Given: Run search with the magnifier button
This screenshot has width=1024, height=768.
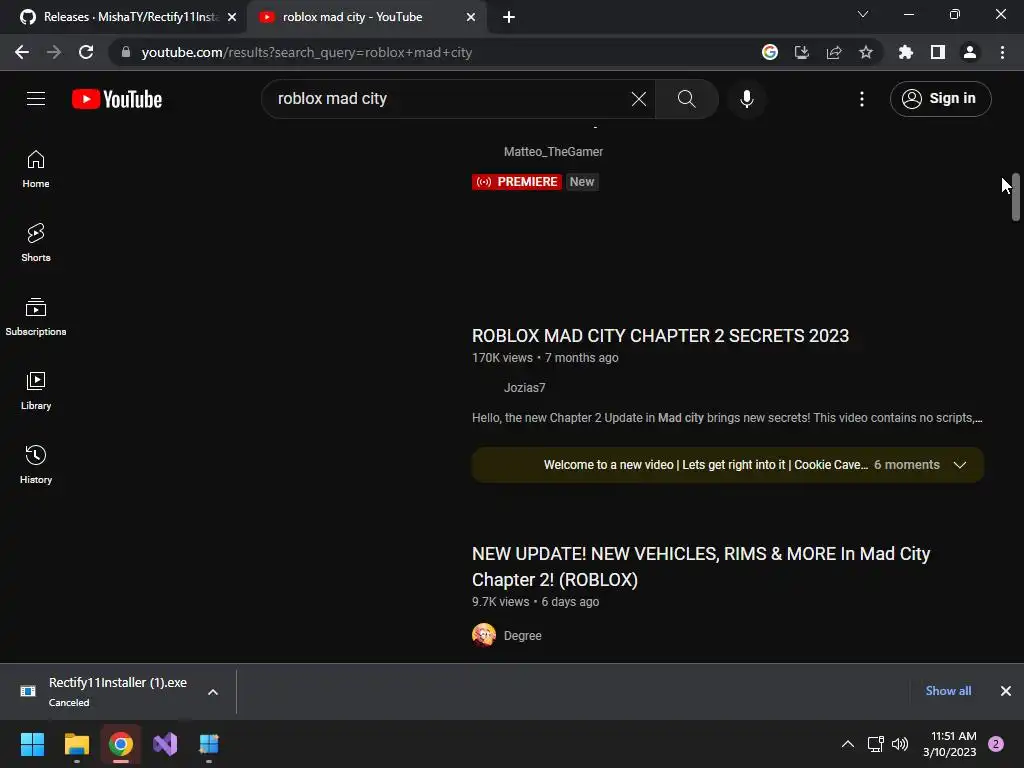Looking at the screenshot, I should click(x=686, y=99).
